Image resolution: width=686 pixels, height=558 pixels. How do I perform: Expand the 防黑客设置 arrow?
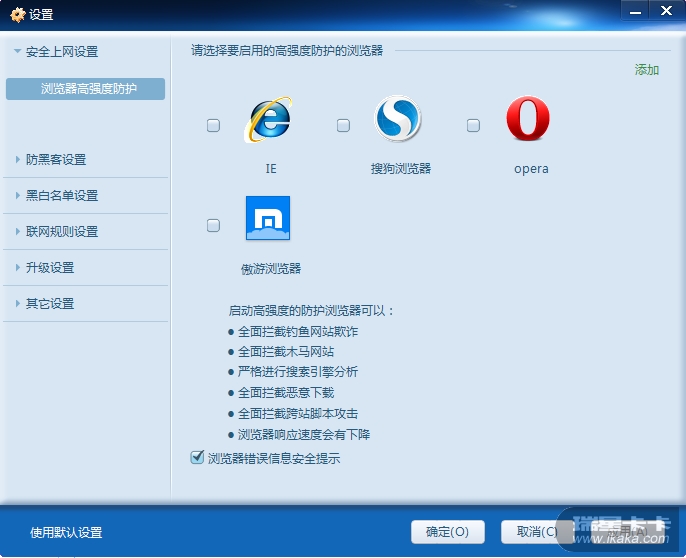18,159
